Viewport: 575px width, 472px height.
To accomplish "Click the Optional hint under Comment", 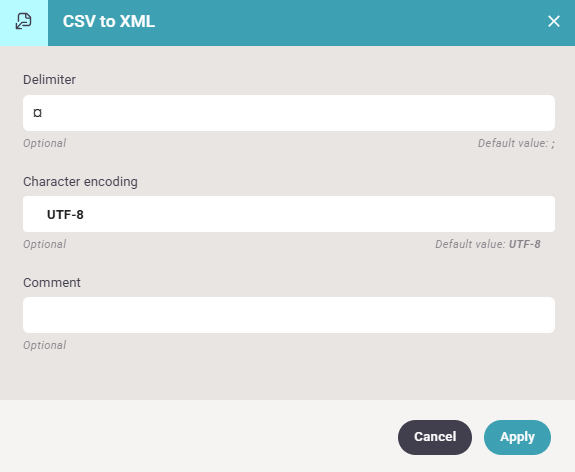I will pyautogui.click(x=44, y=345).
